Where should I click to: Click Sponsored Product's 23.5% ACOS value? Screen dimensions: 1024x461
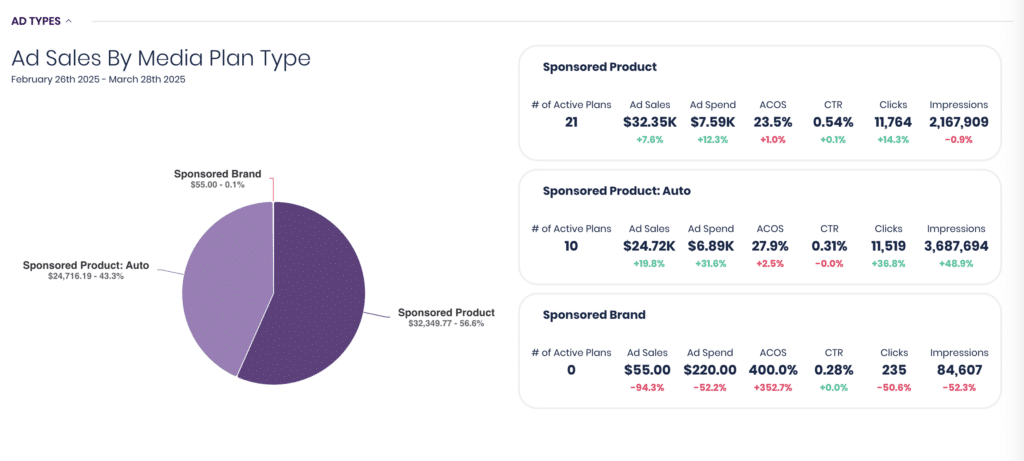point(771,122)
